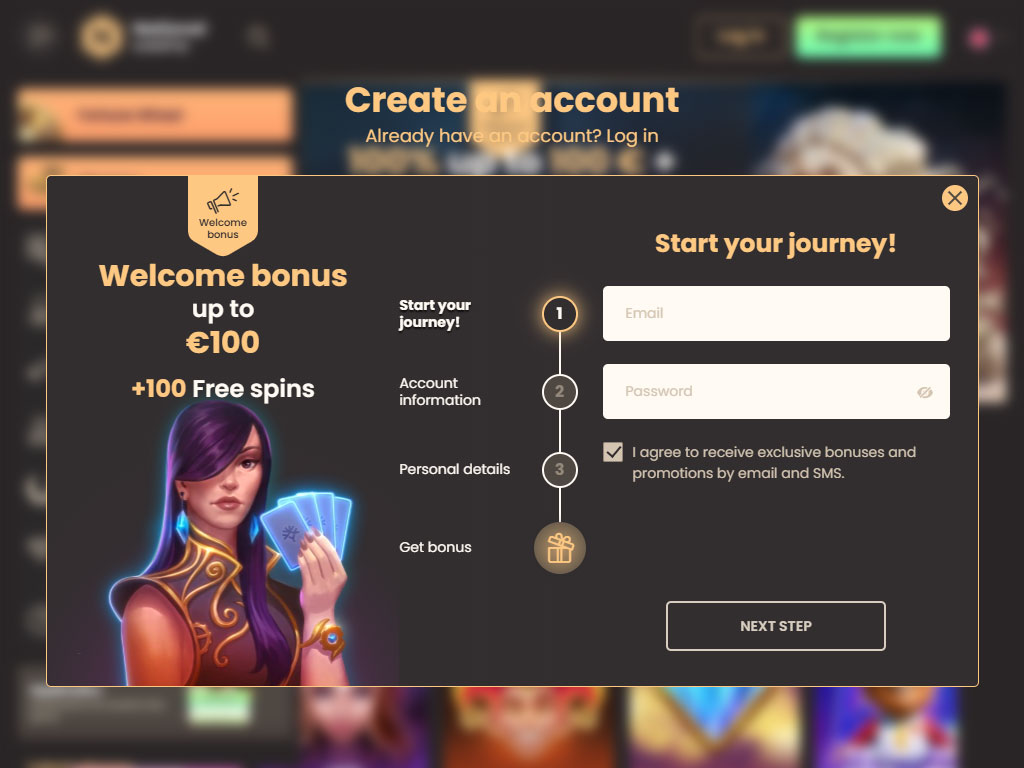Open the blurred hamburger menu icon
The image size is (1024, 768).
coord(39,36)
